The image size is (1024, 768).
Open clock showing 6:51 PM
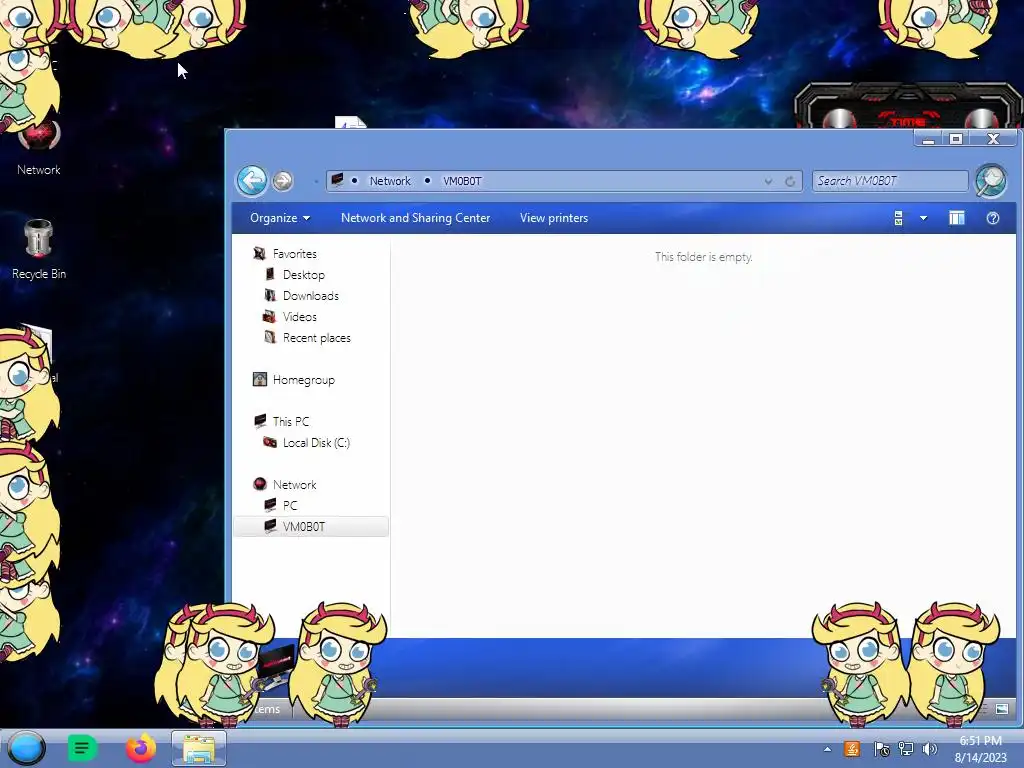(x=980, y=749)
